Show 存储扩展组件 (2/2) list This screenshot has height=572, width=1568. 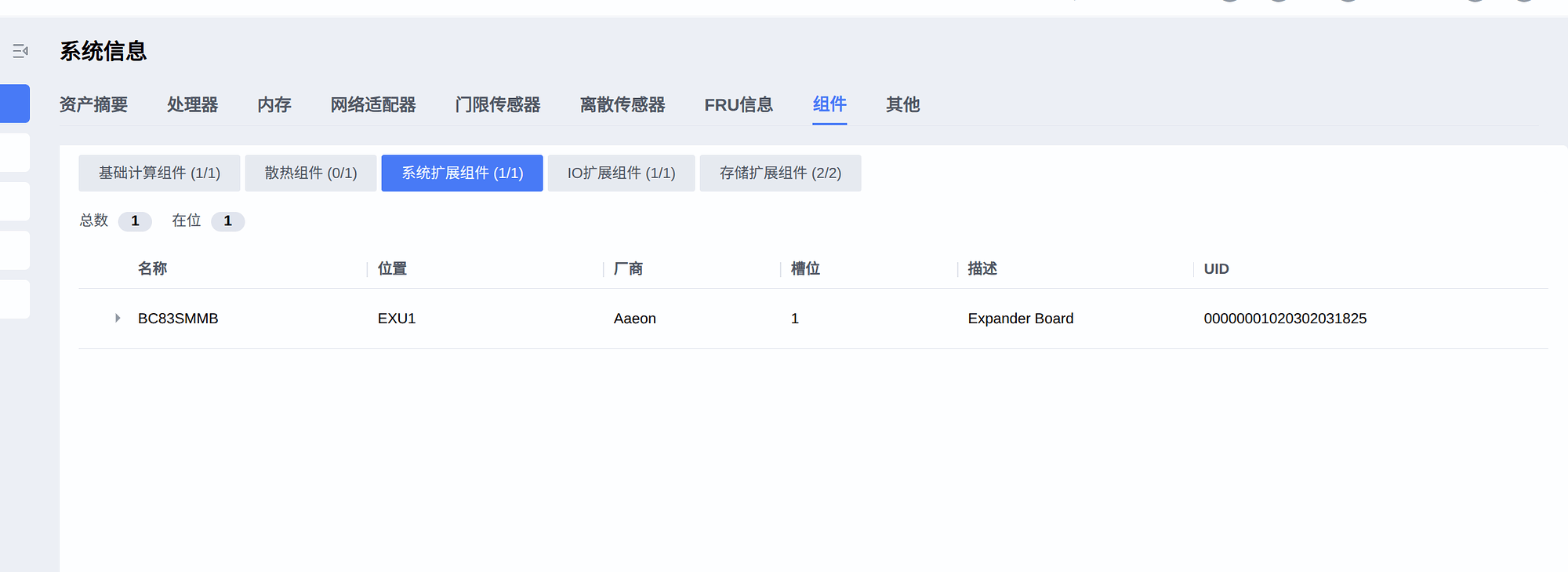point(781,173)
